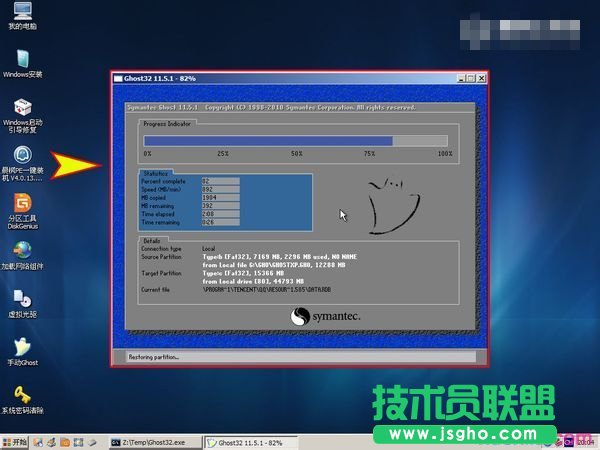Screen dimensions: 600x450
Task: Open the 系统密码清除 key icon
Action: tap(23, 400)
